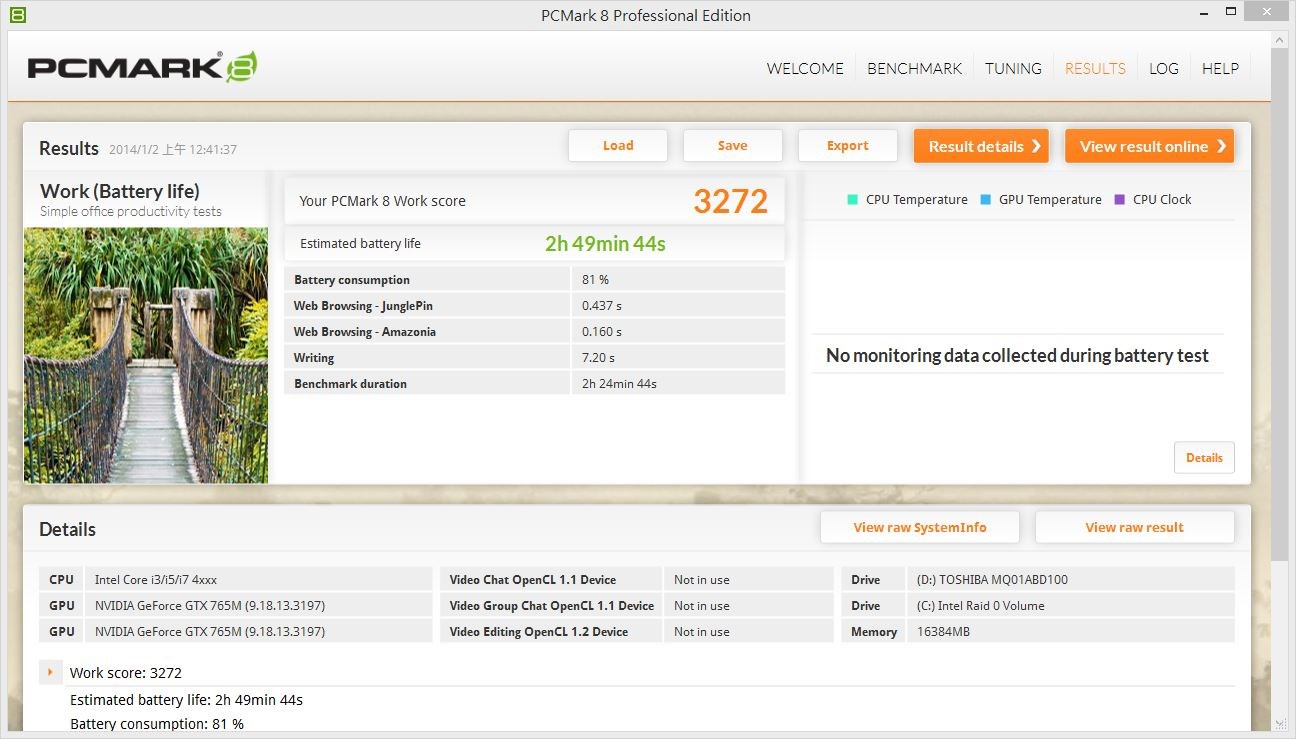1296x739 pixels.
Task: Click the Writing row label
Action: point(314,358)
